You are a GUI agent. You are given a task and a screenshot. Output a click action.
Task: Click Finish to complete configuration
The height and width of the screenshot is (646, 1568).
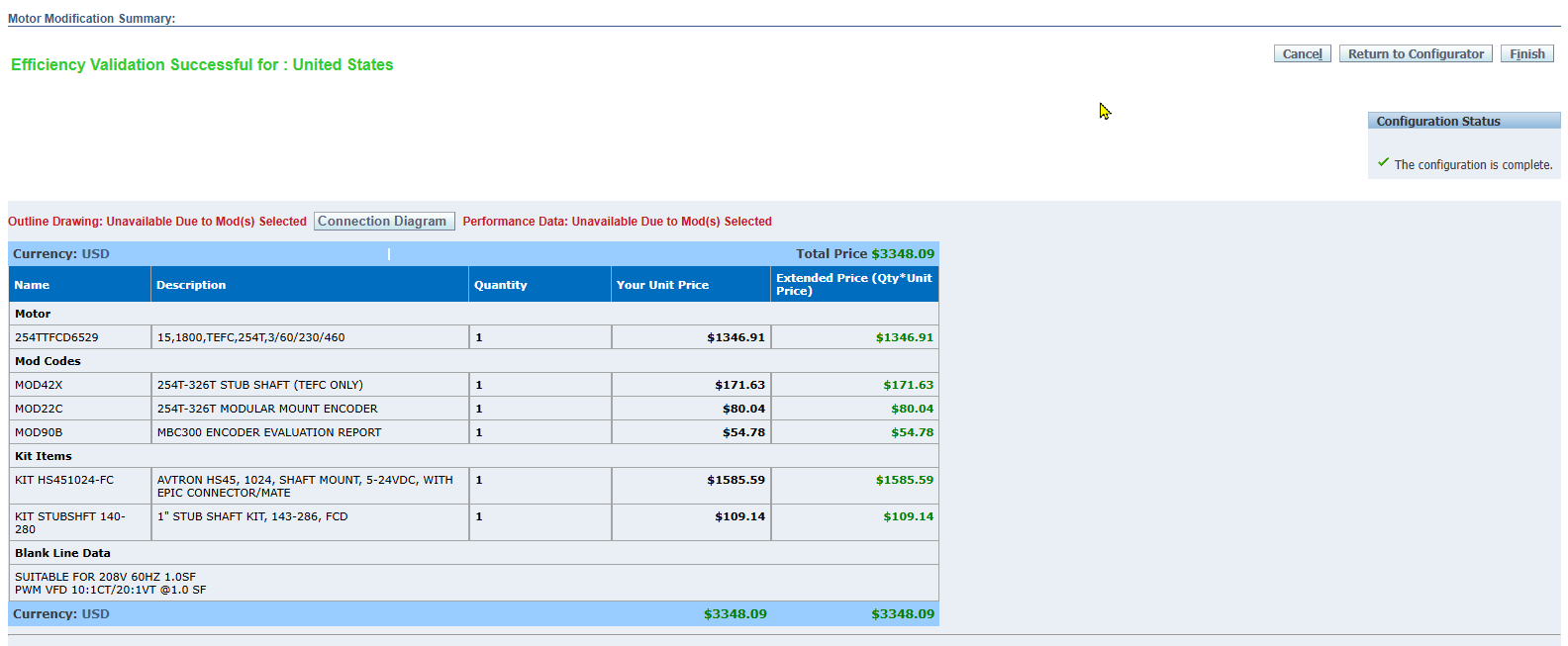1526,54
